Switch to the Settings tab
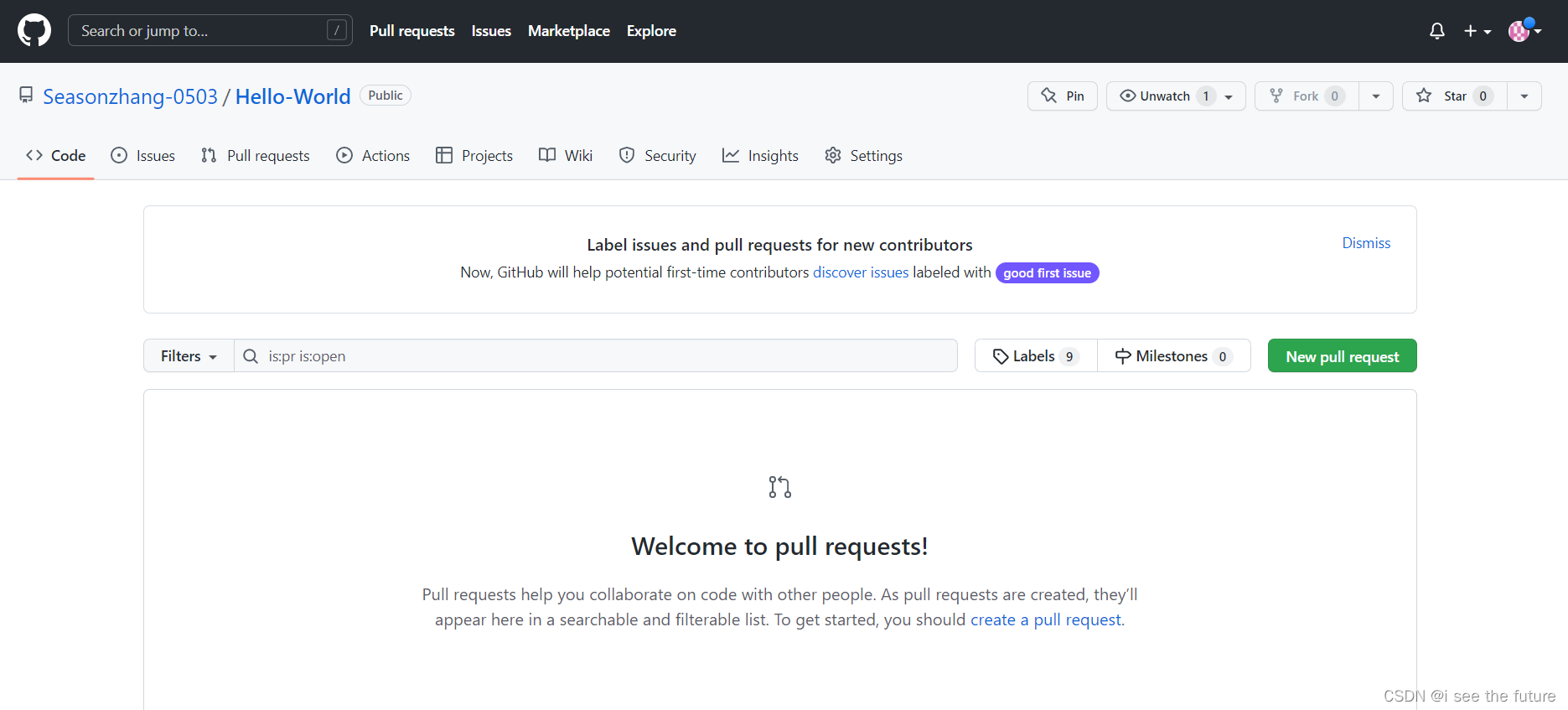 864,155
